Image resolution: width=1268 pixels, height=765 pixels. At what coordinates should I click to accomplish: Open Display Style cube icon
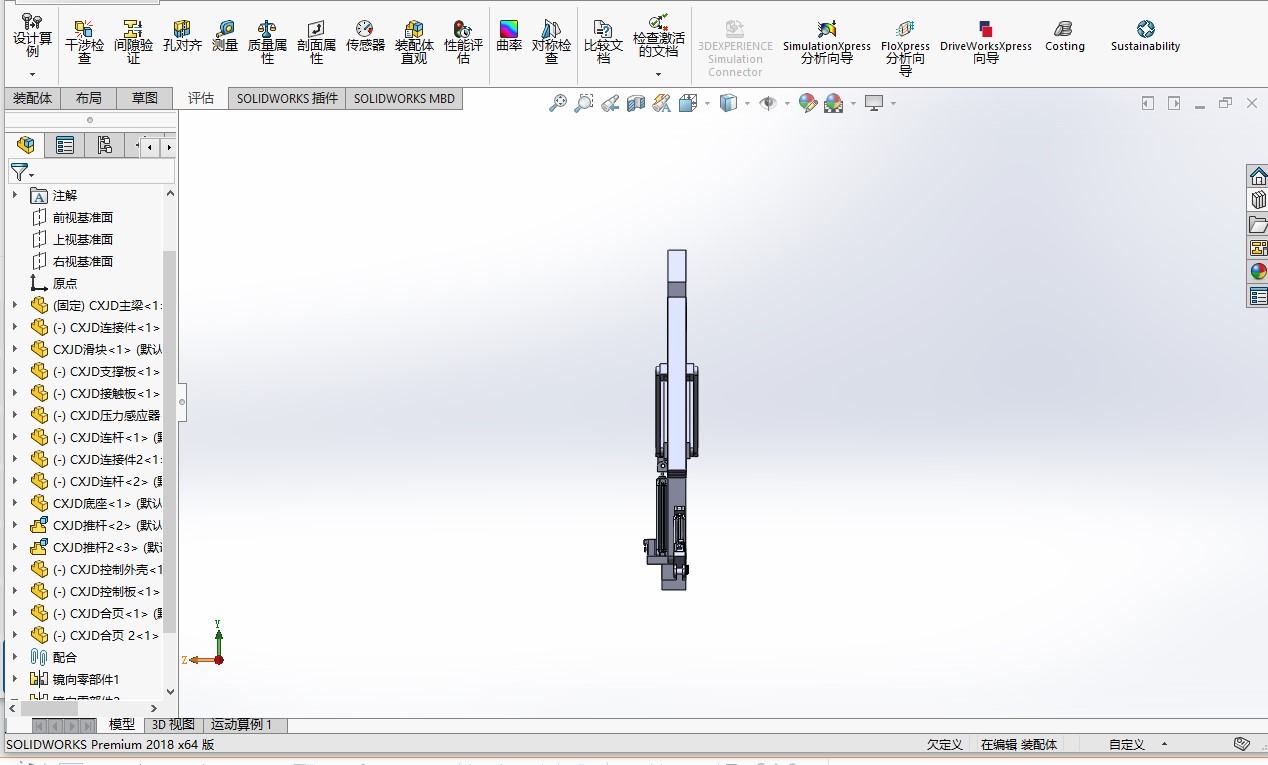click(x=729, y=103)
